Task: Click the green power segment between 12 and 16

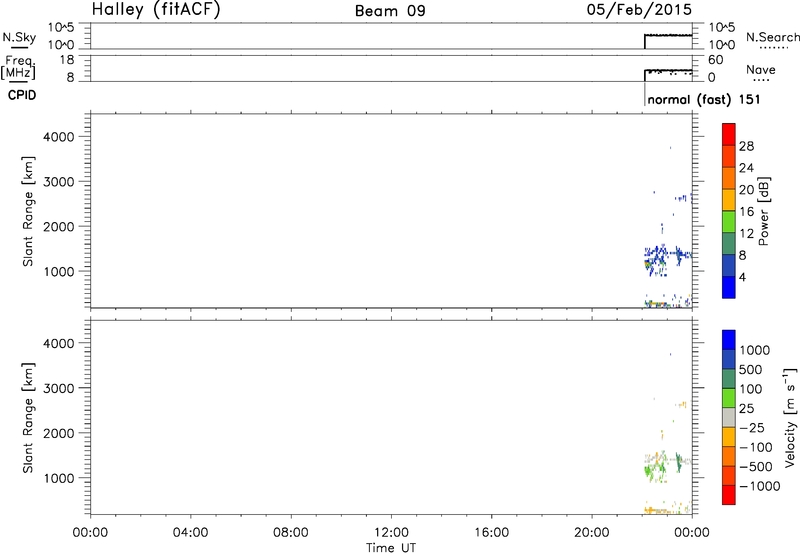Action: coord(729,221)
